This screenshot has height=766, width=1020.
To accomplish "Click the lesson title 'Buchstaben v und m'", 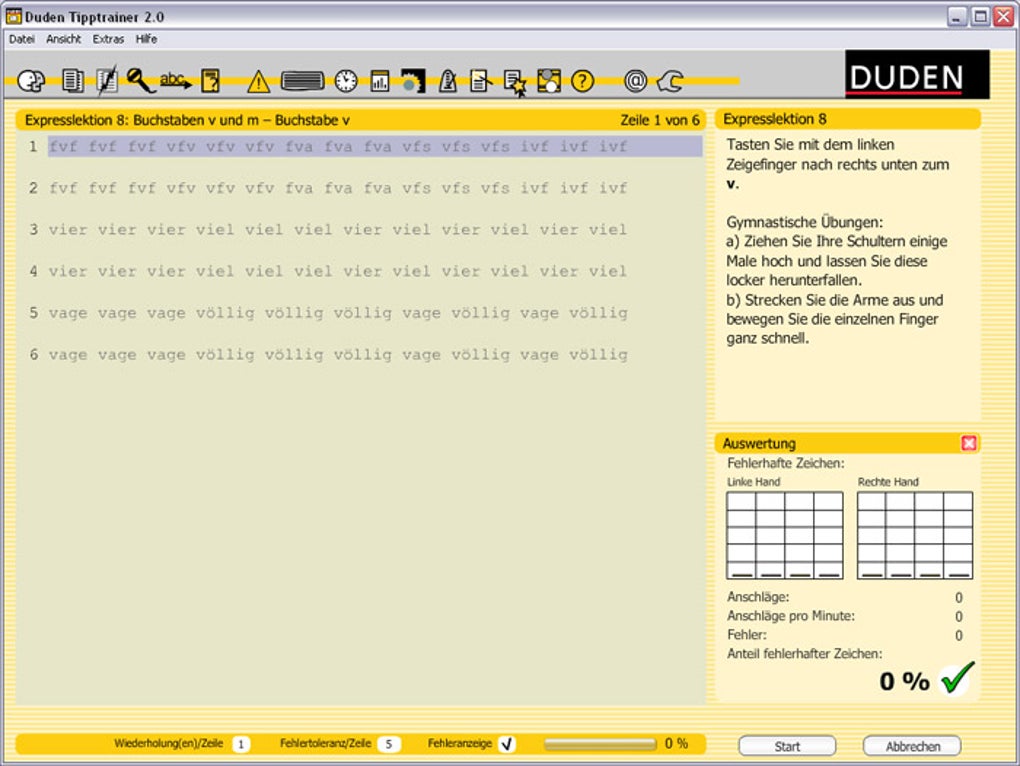I will 196,120.
